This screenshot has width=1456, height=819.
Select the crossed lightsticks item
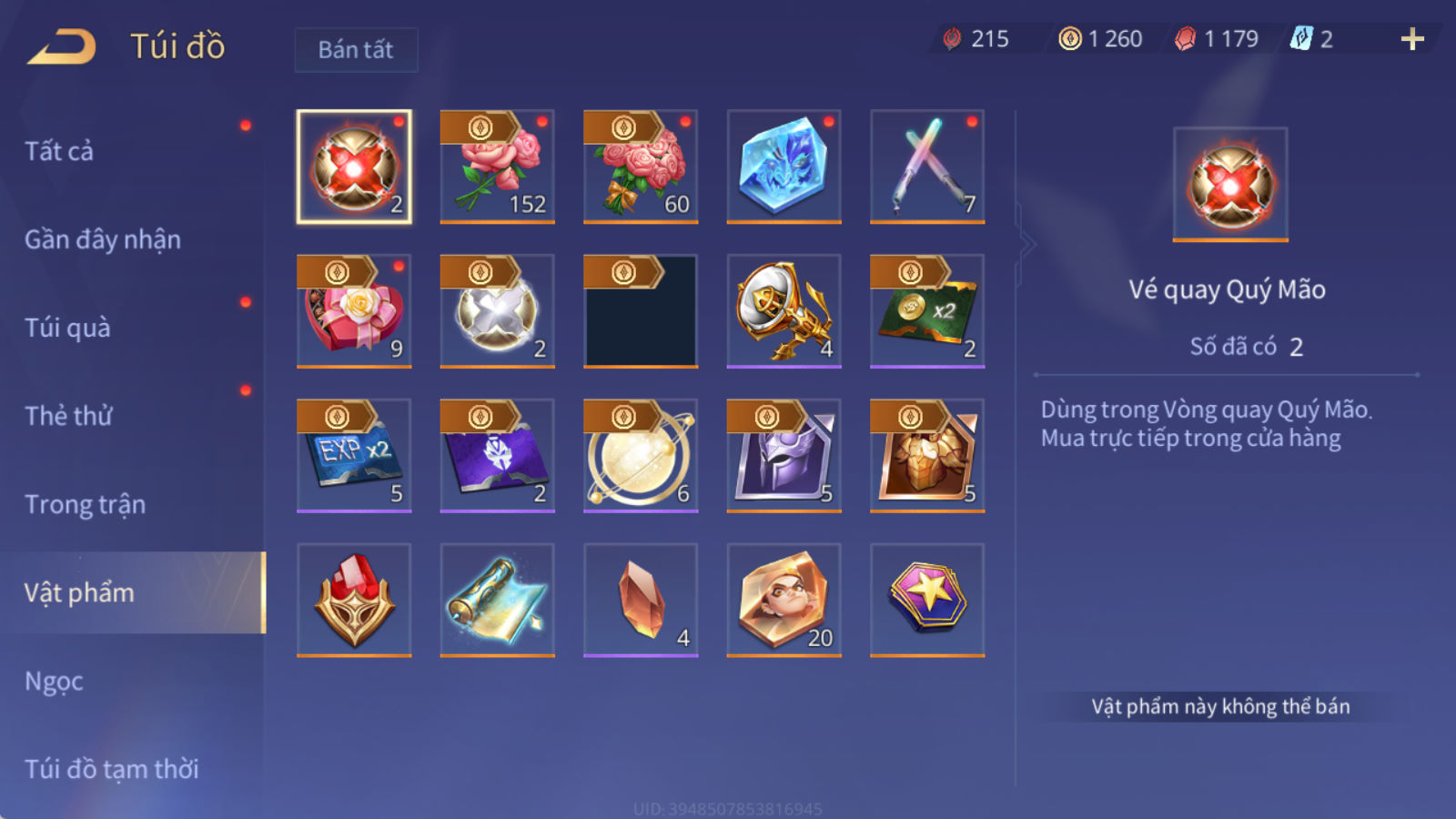[x=927, y=167]
